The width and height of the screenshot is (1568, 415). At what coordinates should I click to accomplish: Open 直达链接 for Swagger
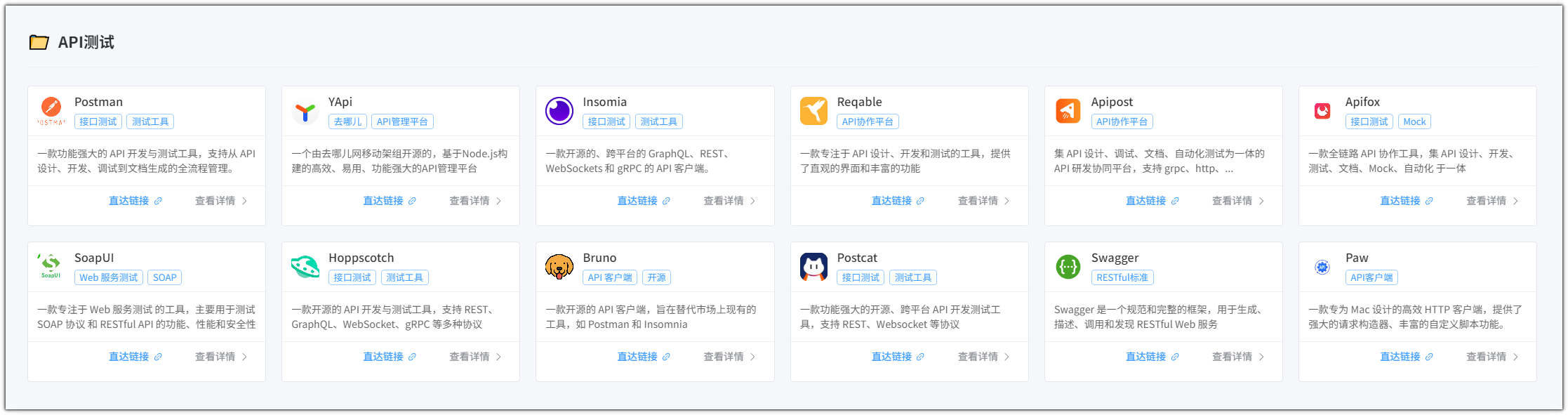(x=1152, y=357)
